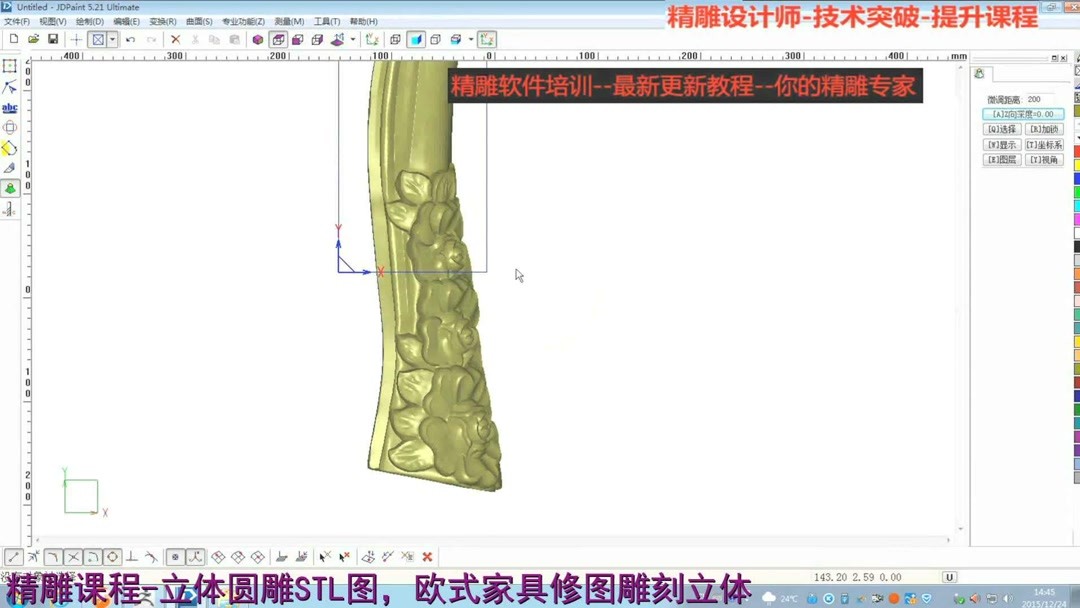The height and width of the screenshot is (608, 1080).
Task: Click the Save icon in the top toolbar
Action: pyautogui.click(x=51, y=39)
